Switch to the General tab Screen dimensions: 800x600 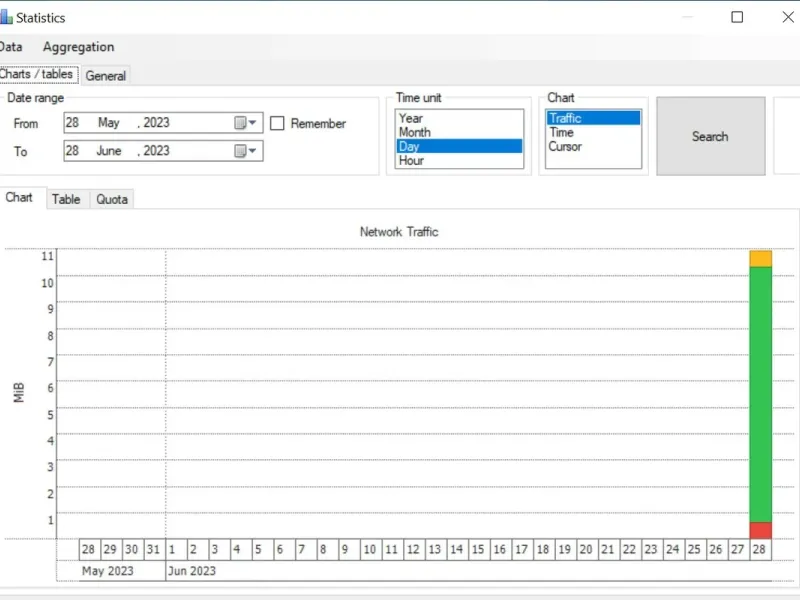106,76
